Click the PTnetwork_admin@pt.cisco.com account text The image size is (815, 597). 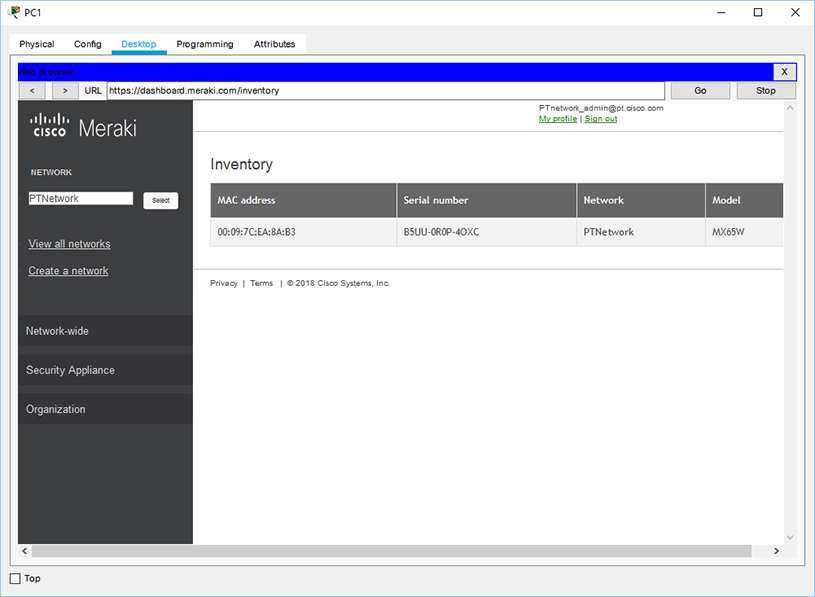coord(601,108)
